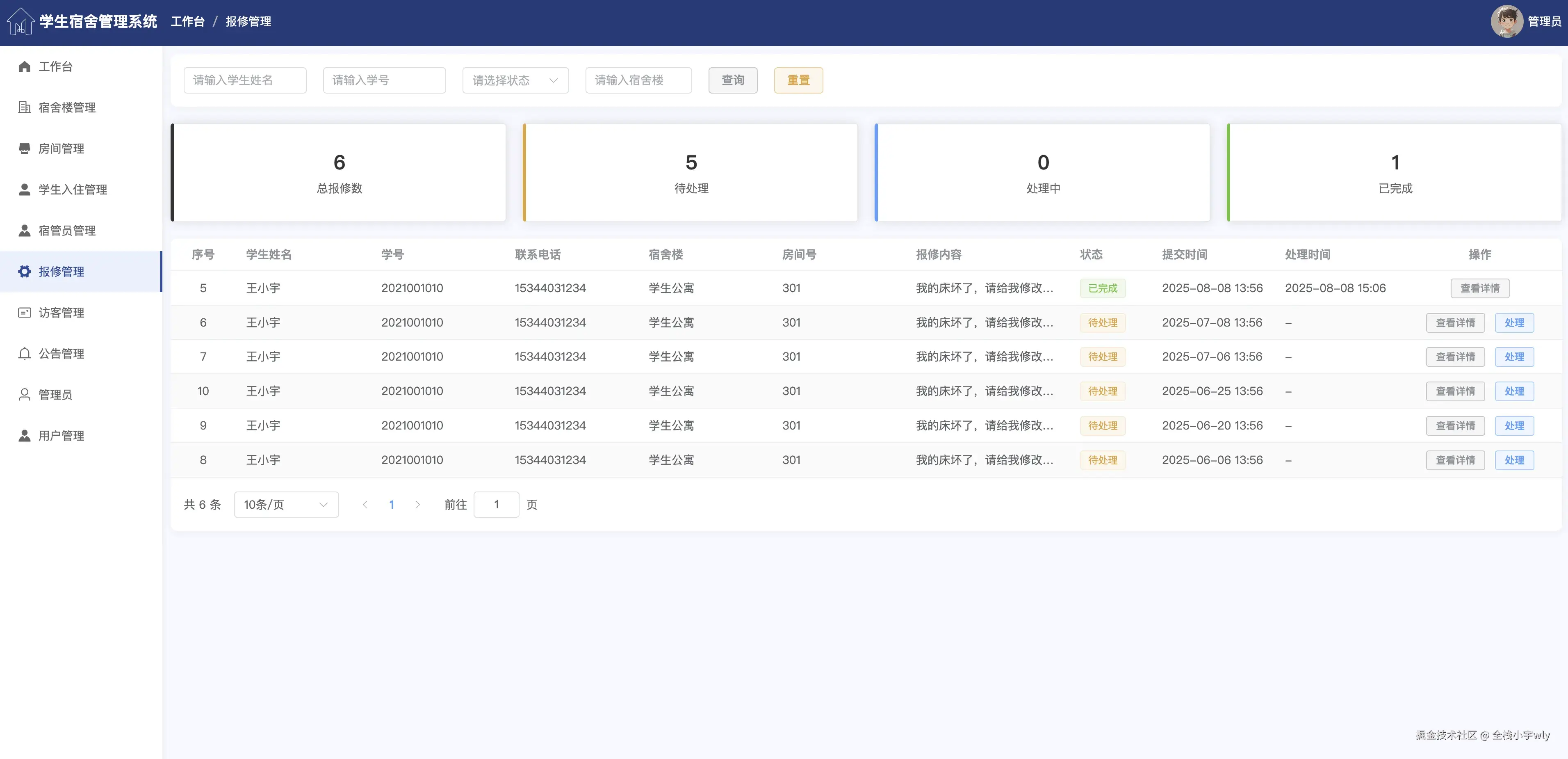Viewport: 1568px width, 759px height.
Task: Click the 查询 search button
Action: (x=732, y=80)
